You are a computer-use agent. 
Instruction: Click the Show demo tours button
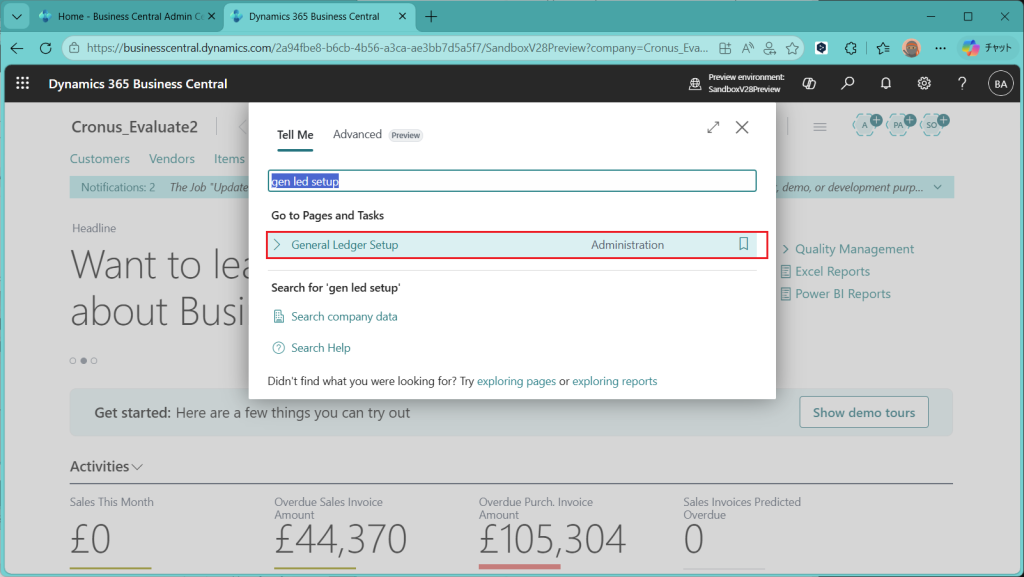[x=863, y=412]
